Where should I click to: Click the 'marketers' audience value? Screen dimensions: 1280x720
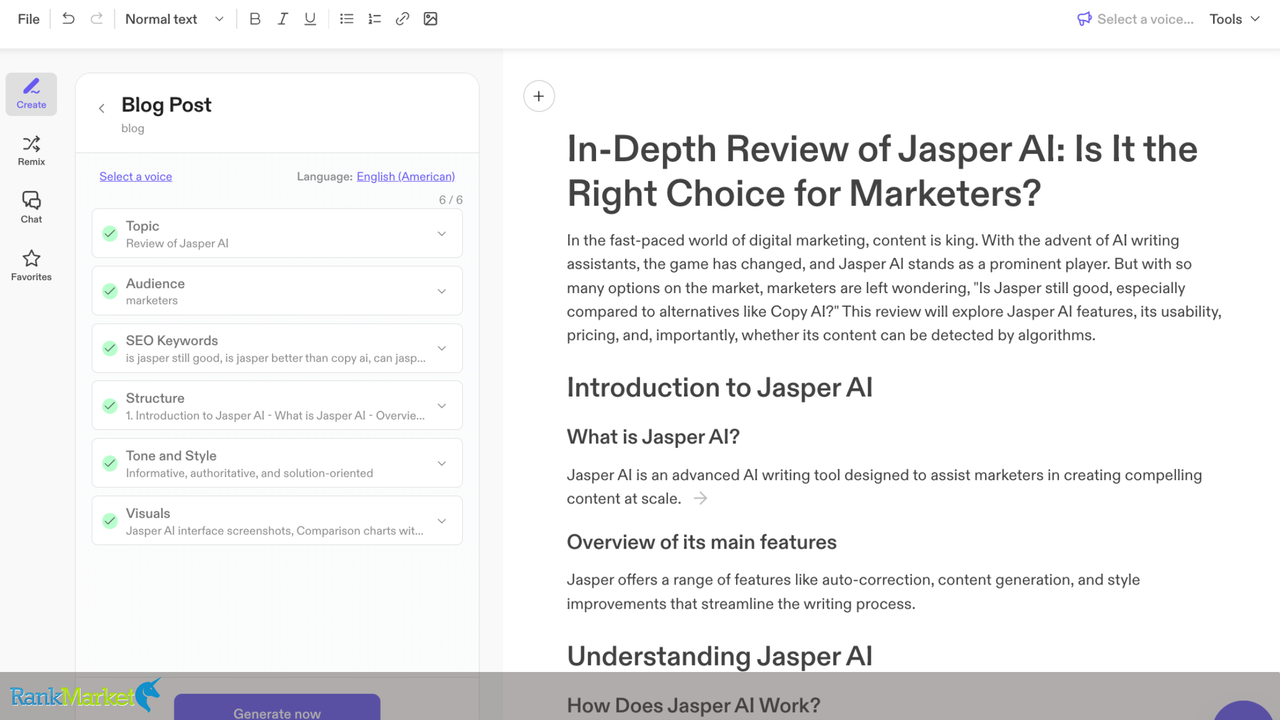(152, 300)
